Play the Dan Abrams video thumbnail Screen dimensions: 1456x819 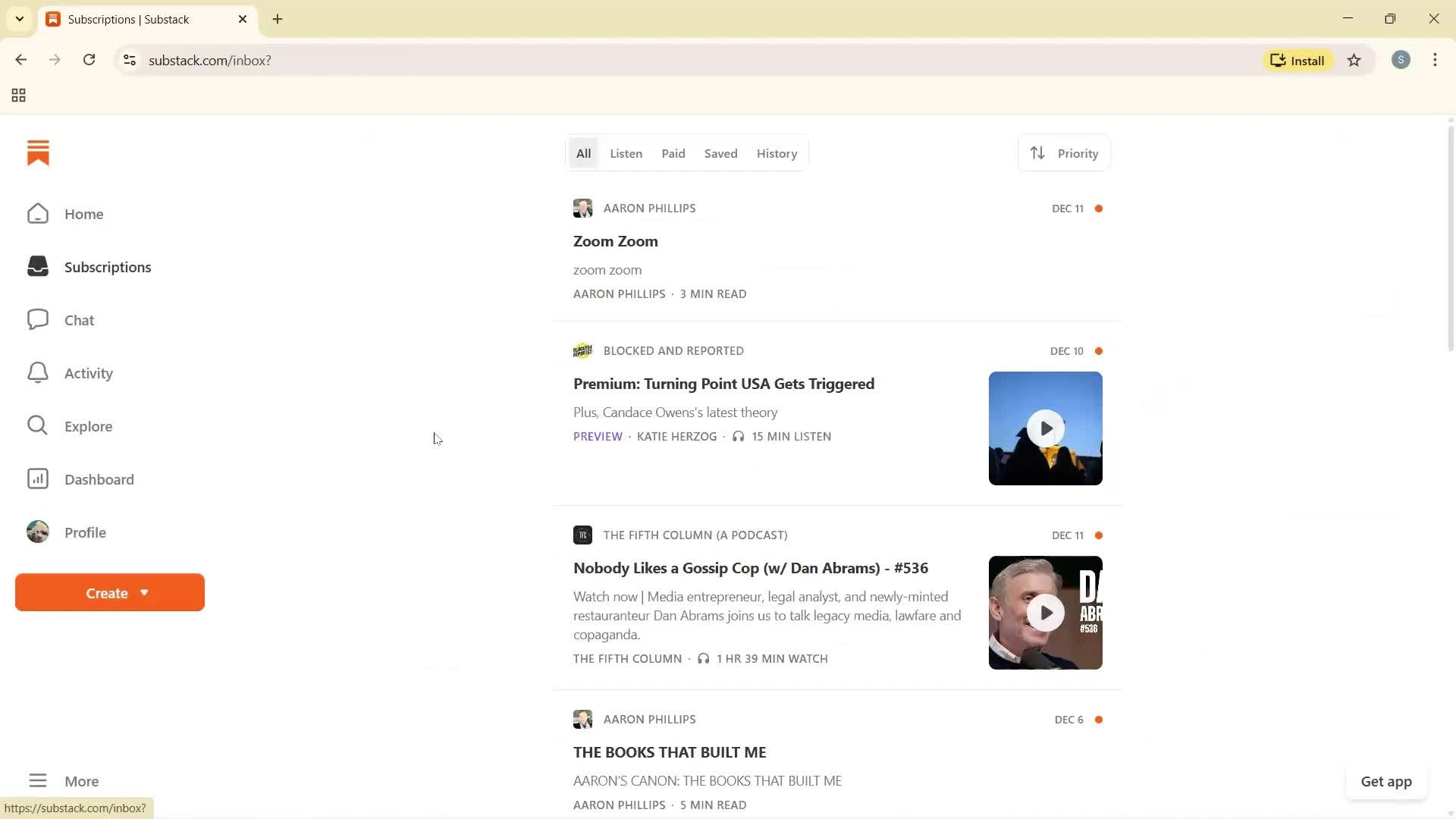[x=1045, y=613]
